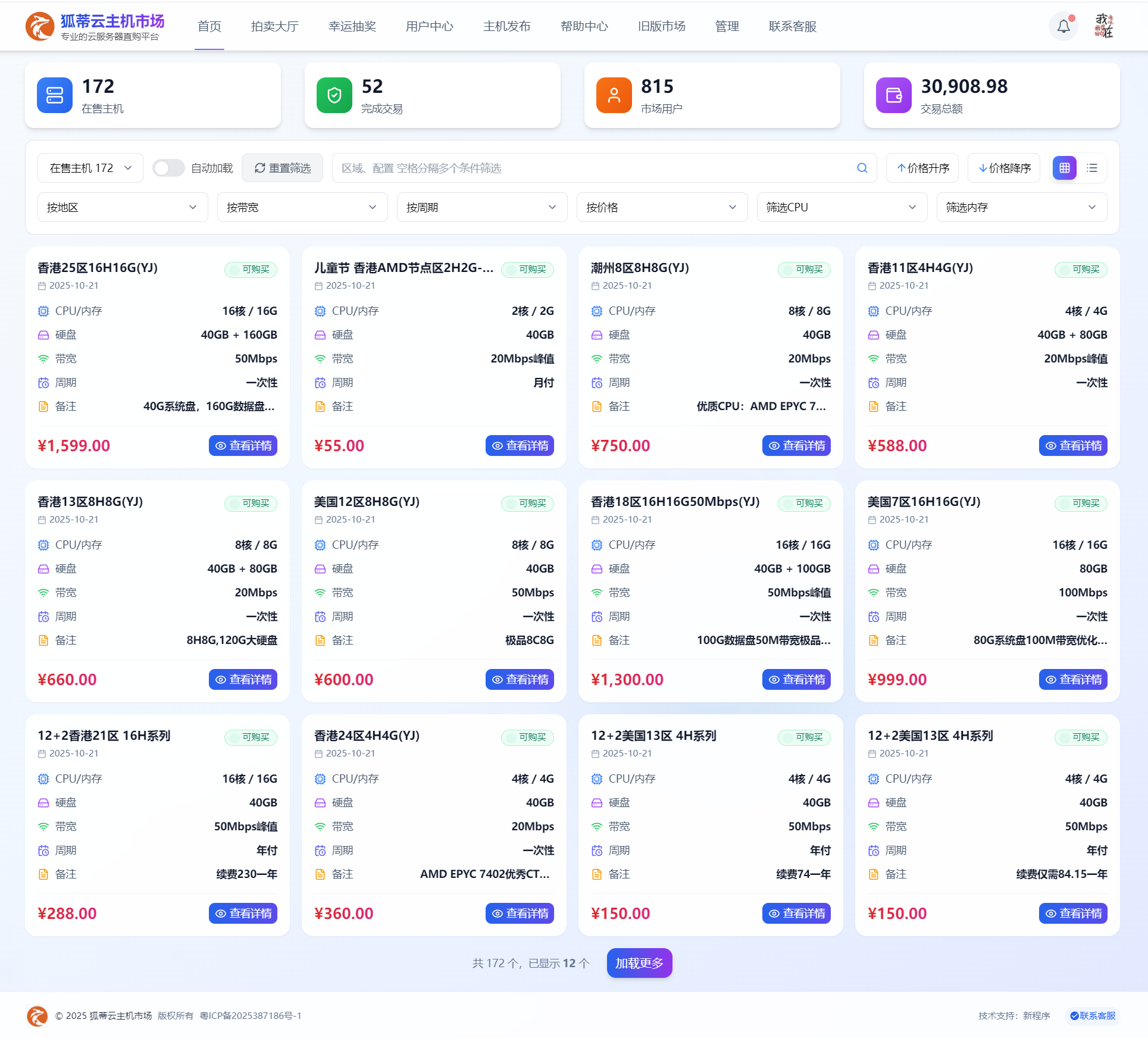Expand the 按地区 region dropdown
The height and width of the screenshot is (1038, 1148).
122,207
